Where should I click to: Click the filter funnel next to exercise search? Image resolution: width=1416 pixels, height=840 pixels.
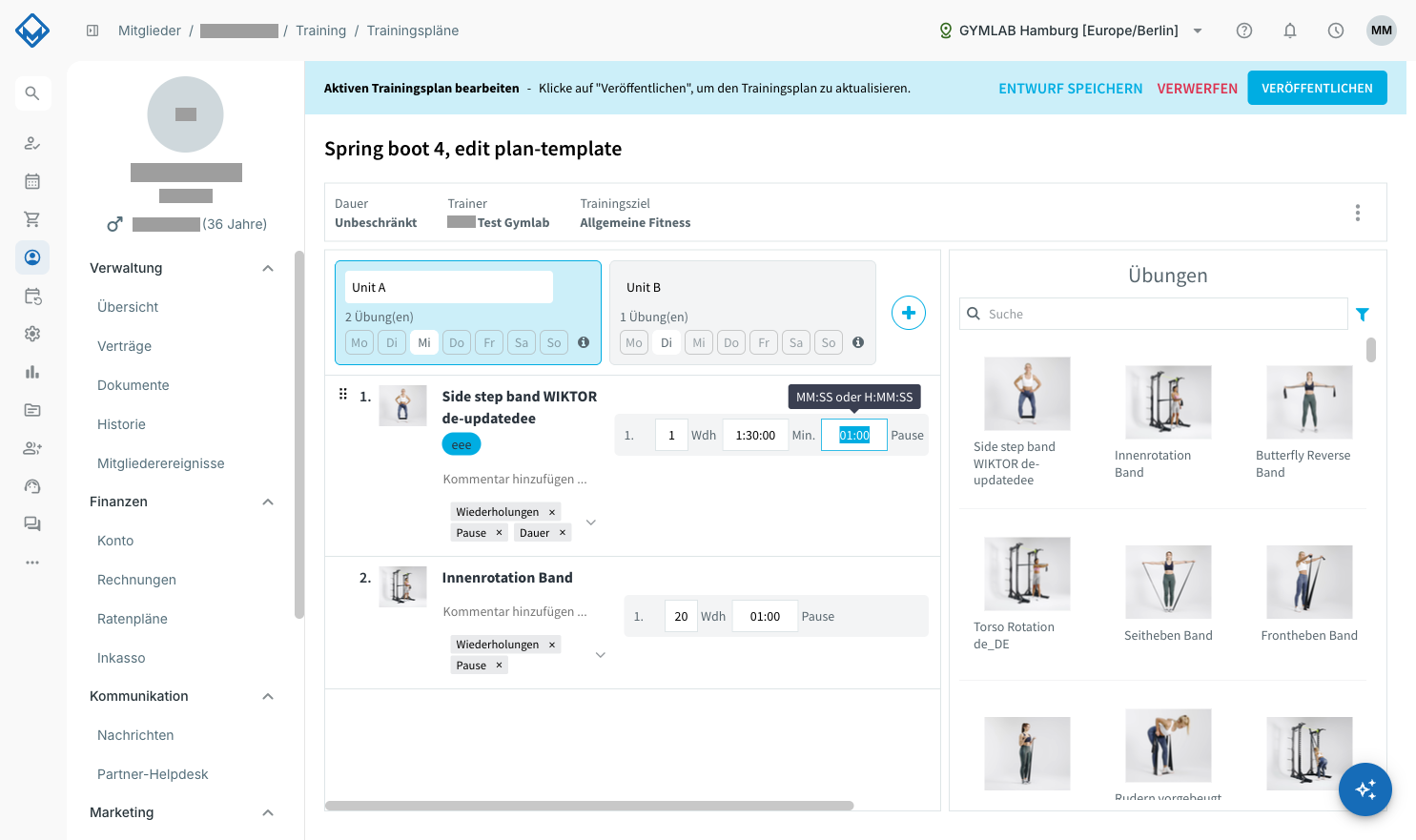pos(1363,314)
